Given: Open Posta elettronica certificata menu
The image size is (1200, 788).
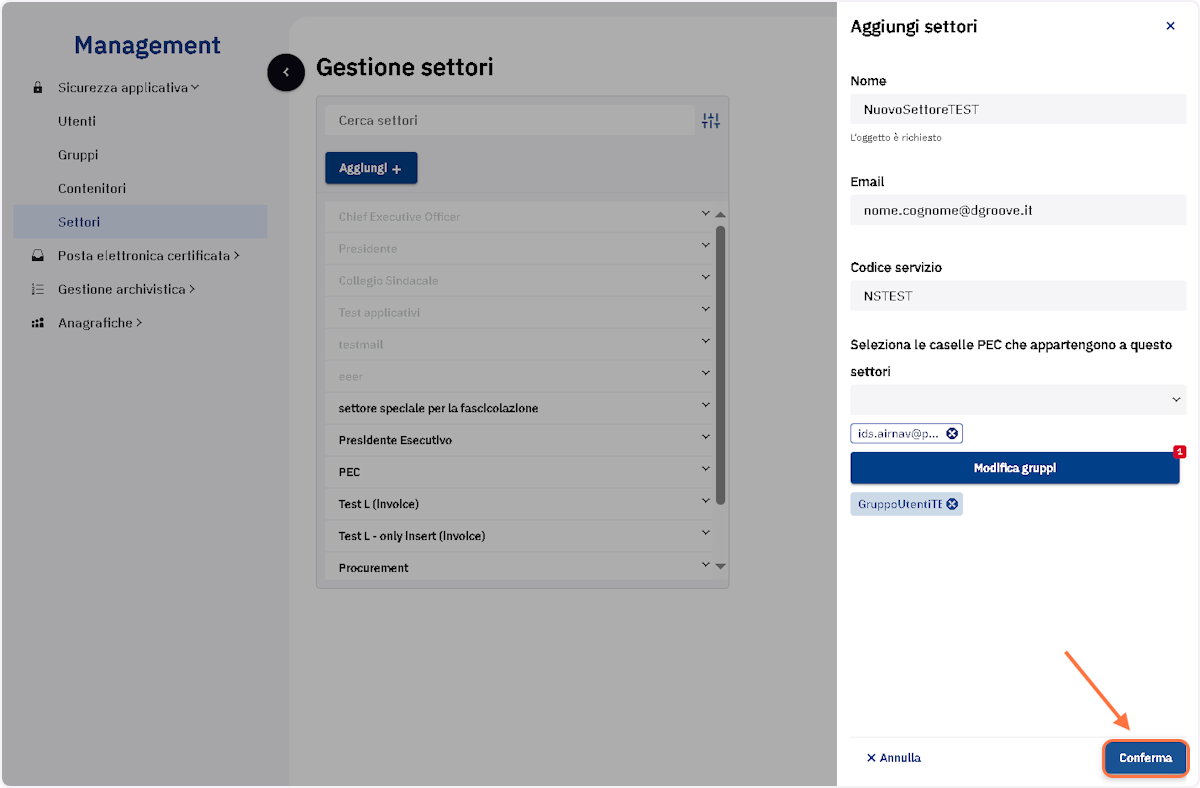Looking at the screenshot, I should [x=148, y=256].
